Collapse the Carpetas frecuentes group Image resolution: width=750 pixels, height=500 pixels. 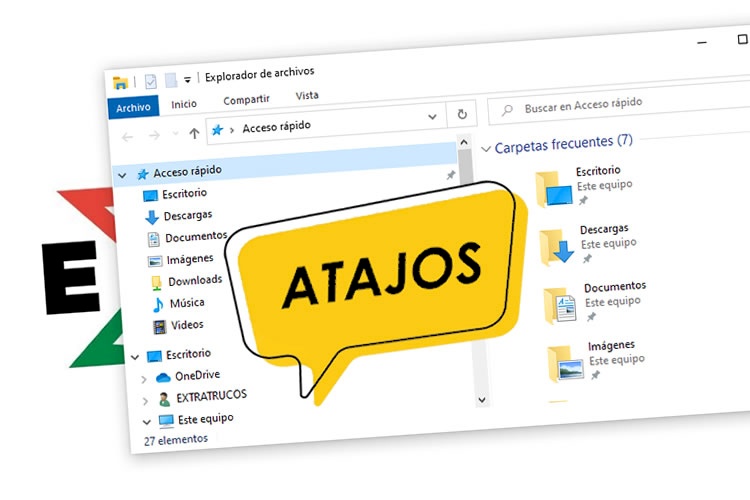[486, 149]
